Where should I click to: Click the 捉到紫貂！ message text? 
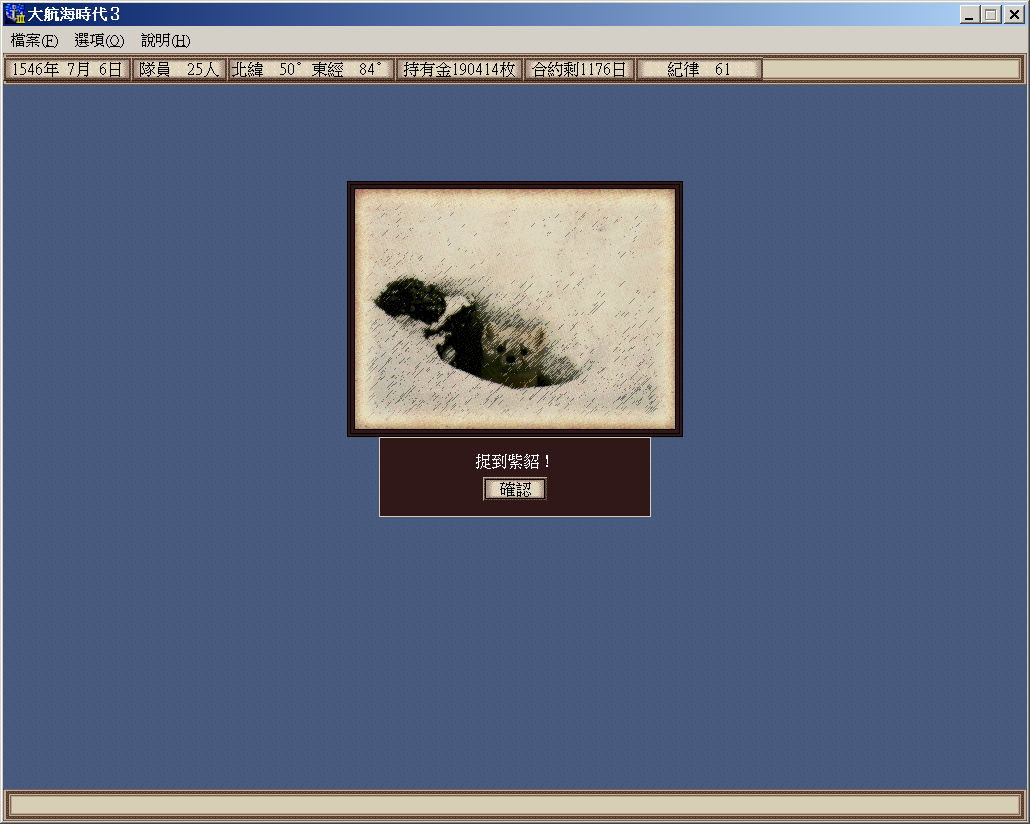514,462
